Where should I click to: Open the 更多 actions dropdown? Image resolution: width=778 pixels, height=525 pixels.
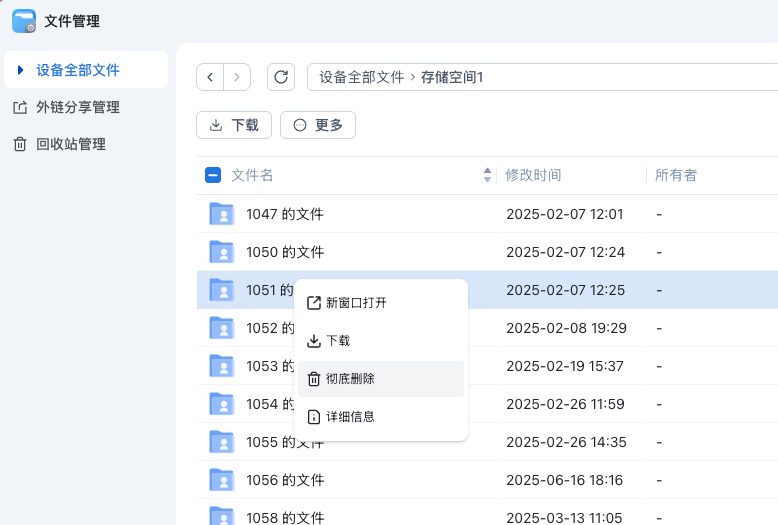(318, 125)
